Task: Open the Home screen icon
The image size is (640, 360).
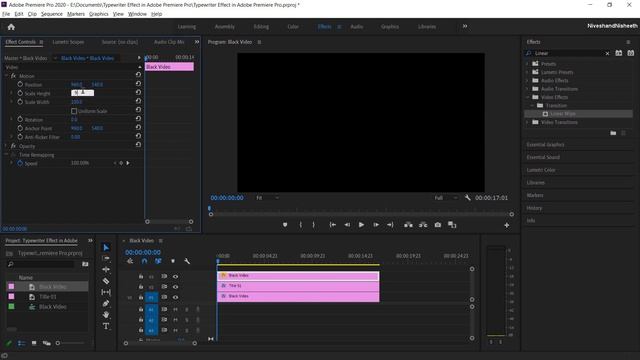Action: (x=11, y=27)
